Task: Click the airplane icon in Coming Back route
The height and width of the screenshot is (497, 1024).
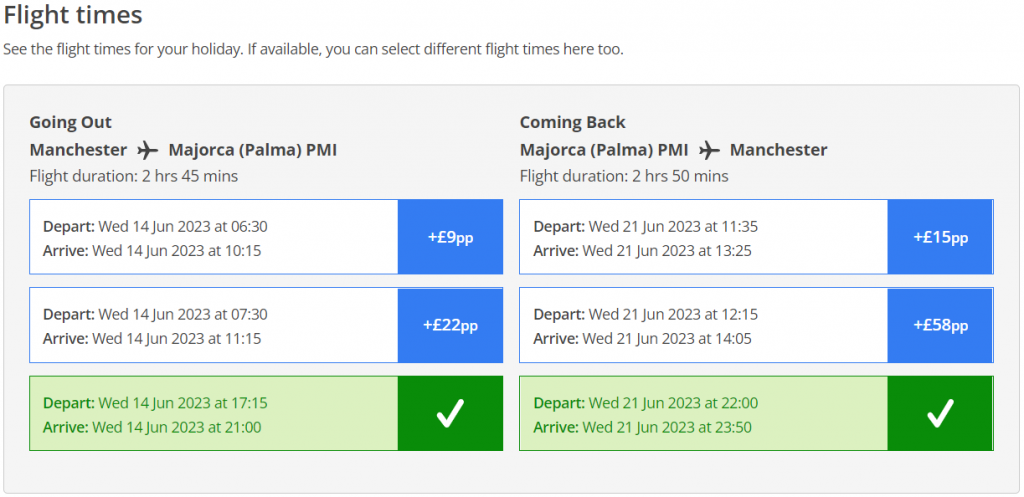Action: tap(709, 150)
